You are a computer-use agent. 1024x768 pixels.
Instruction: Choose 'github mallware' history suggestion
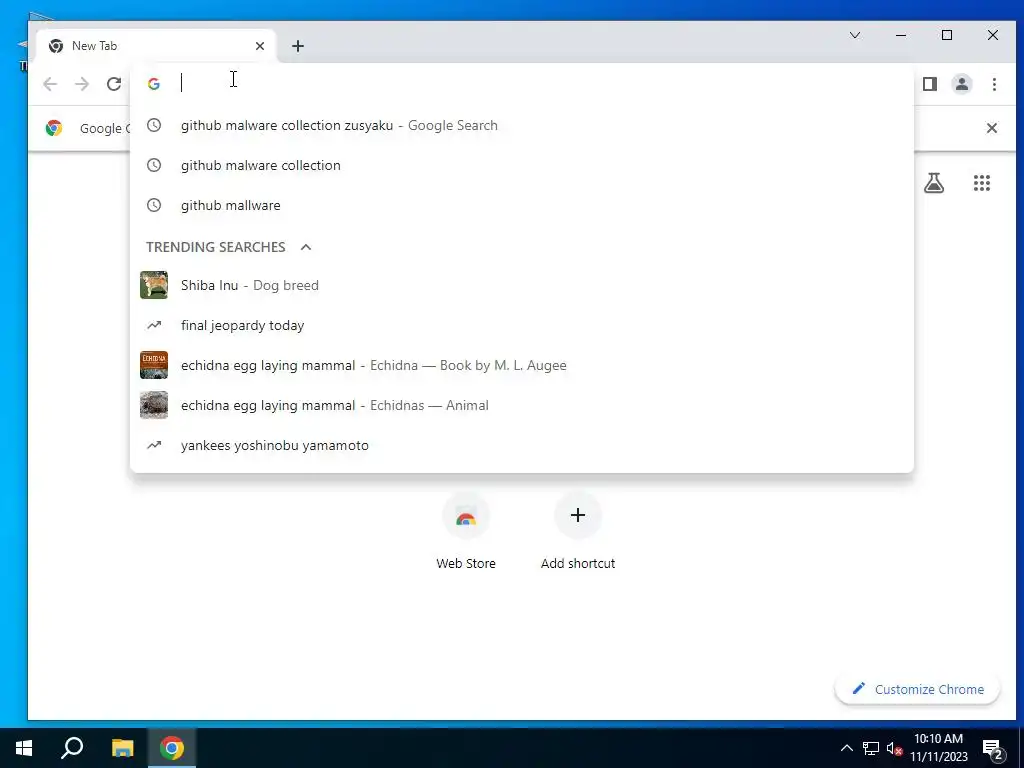522,205
